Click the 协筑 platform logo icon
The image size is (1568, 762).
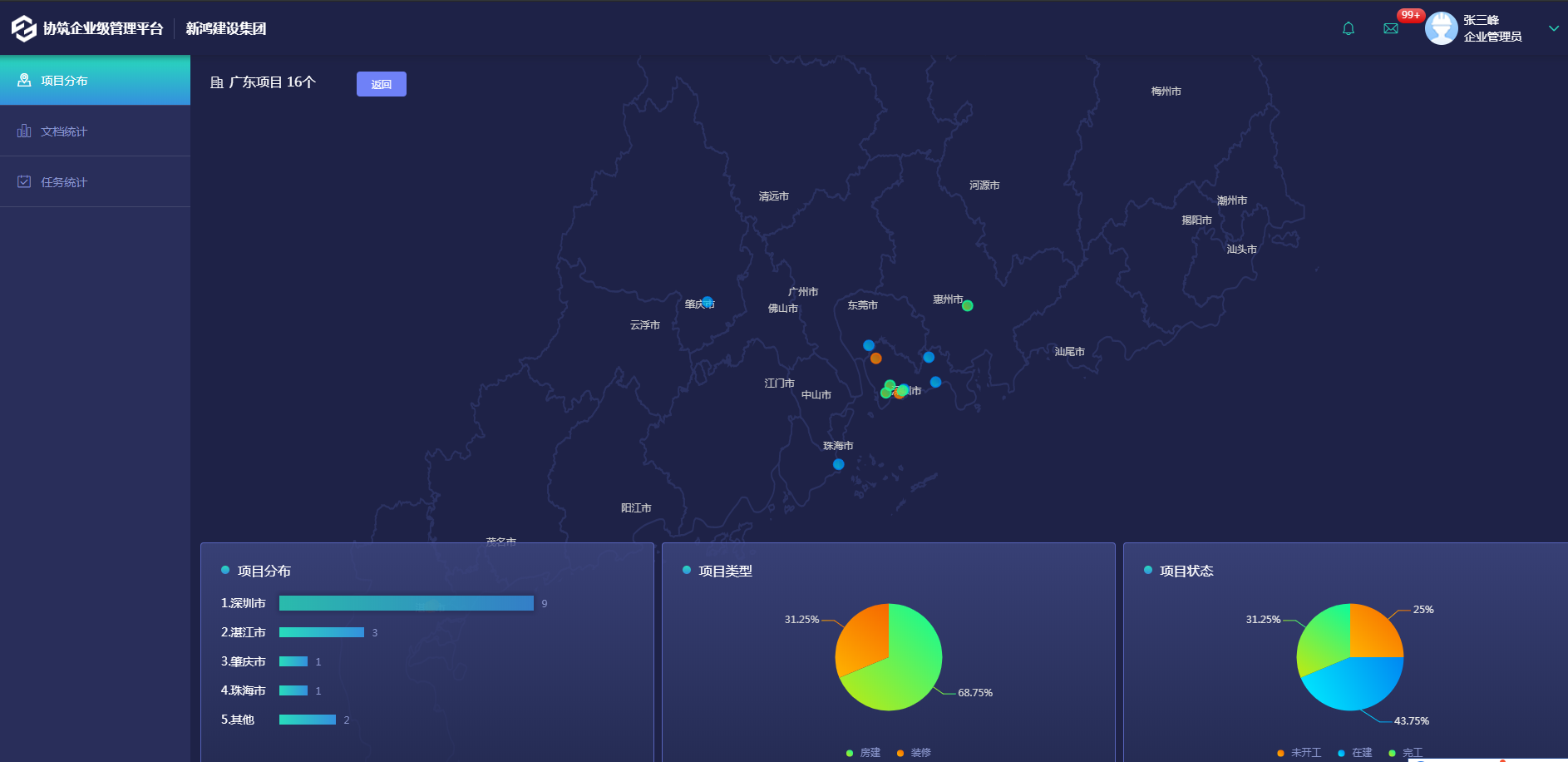tap(23, 28)
